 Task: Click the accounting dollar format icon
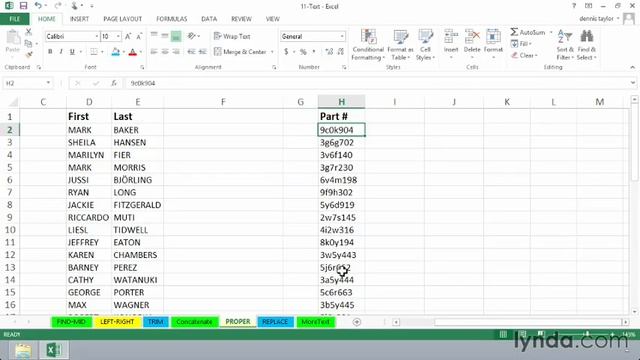tap(286, 51)
